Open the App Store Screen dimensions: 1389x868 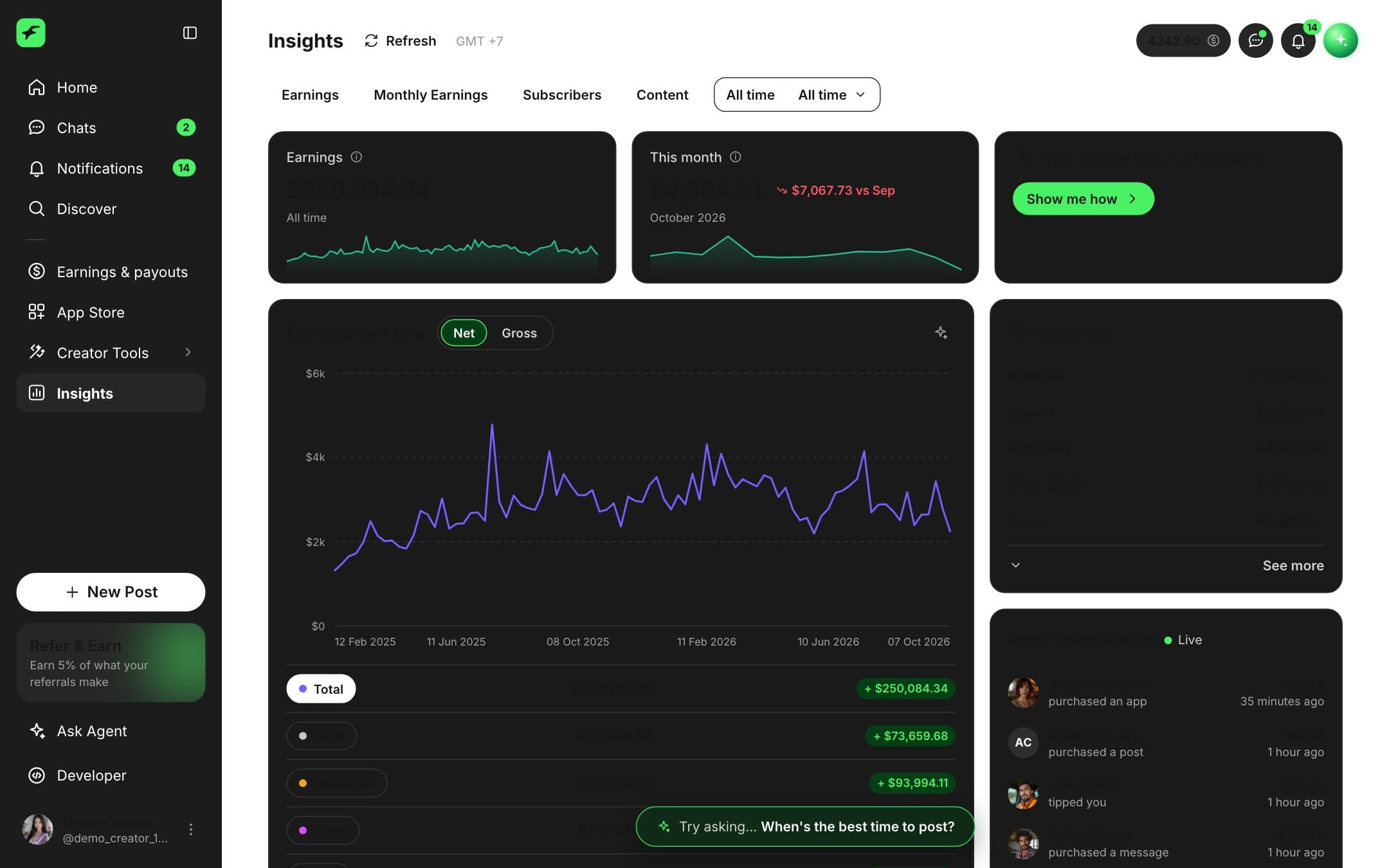tap(111, 312)
